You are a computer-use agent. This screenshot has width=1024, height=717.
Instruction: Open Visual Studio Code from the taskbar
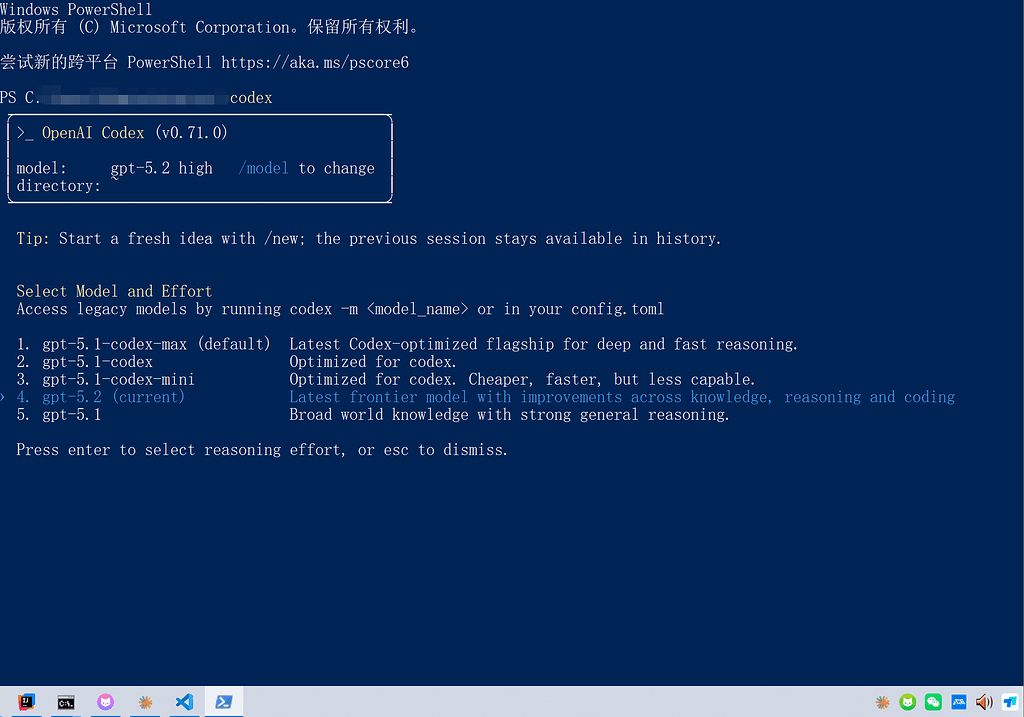point(184,702)
